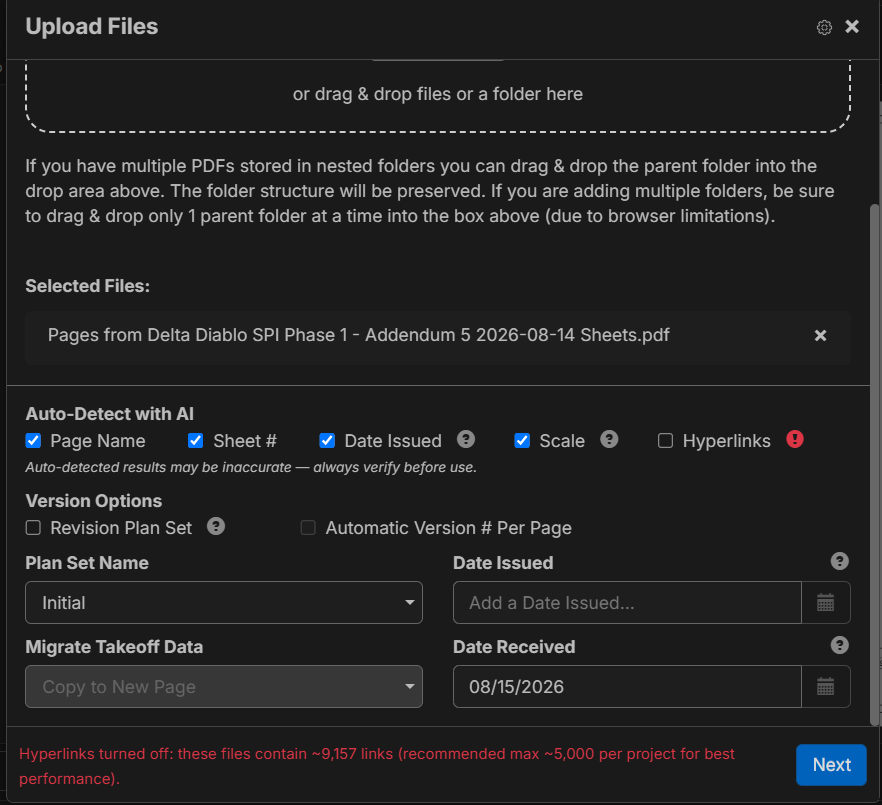Check Automatic Version # Per Page
This screenshot has width=882, height=805.
tap(308, 528)
